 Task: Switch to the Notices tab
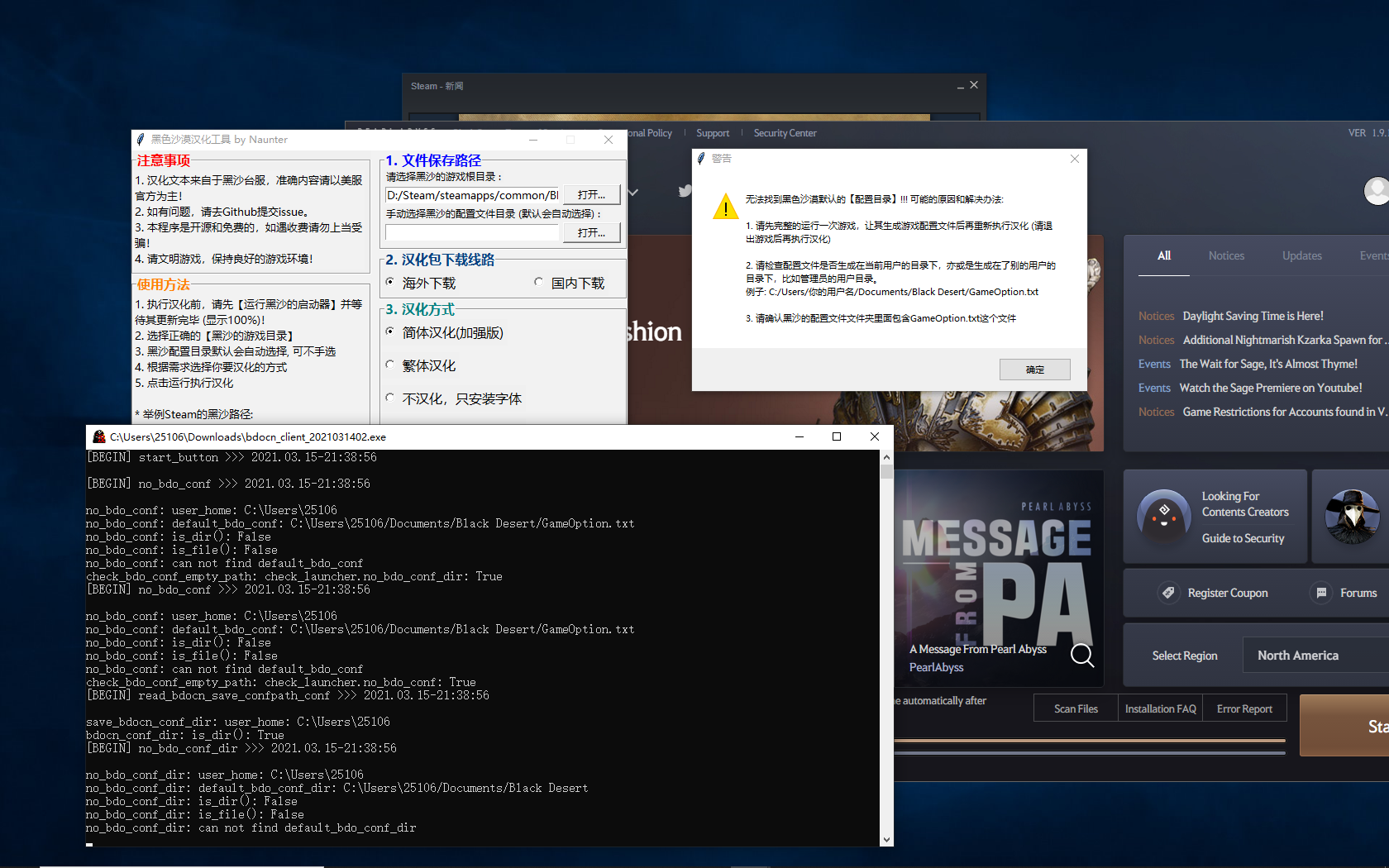coord(1226,255)
